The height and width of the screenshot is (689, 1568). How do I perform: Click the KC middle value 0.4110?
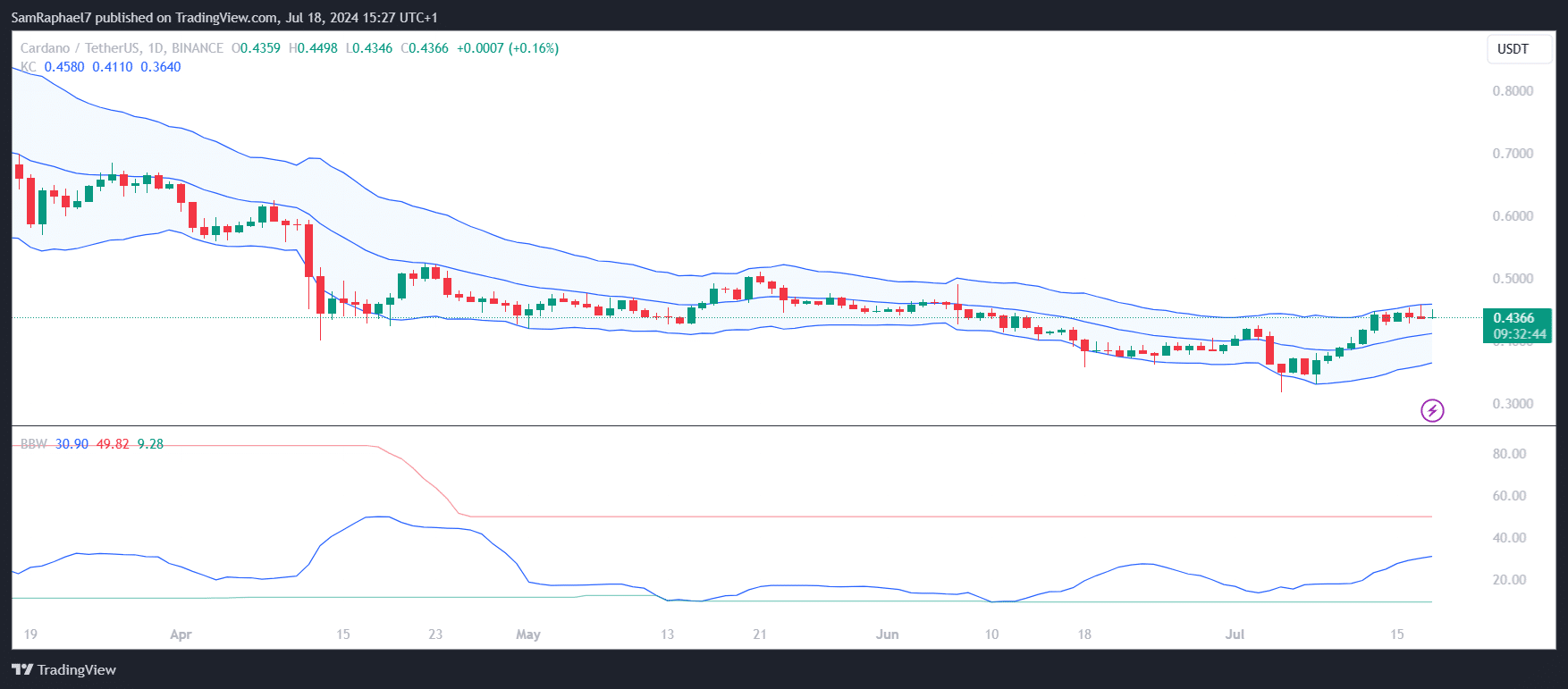pyautogui.click(x=113, y=67)
